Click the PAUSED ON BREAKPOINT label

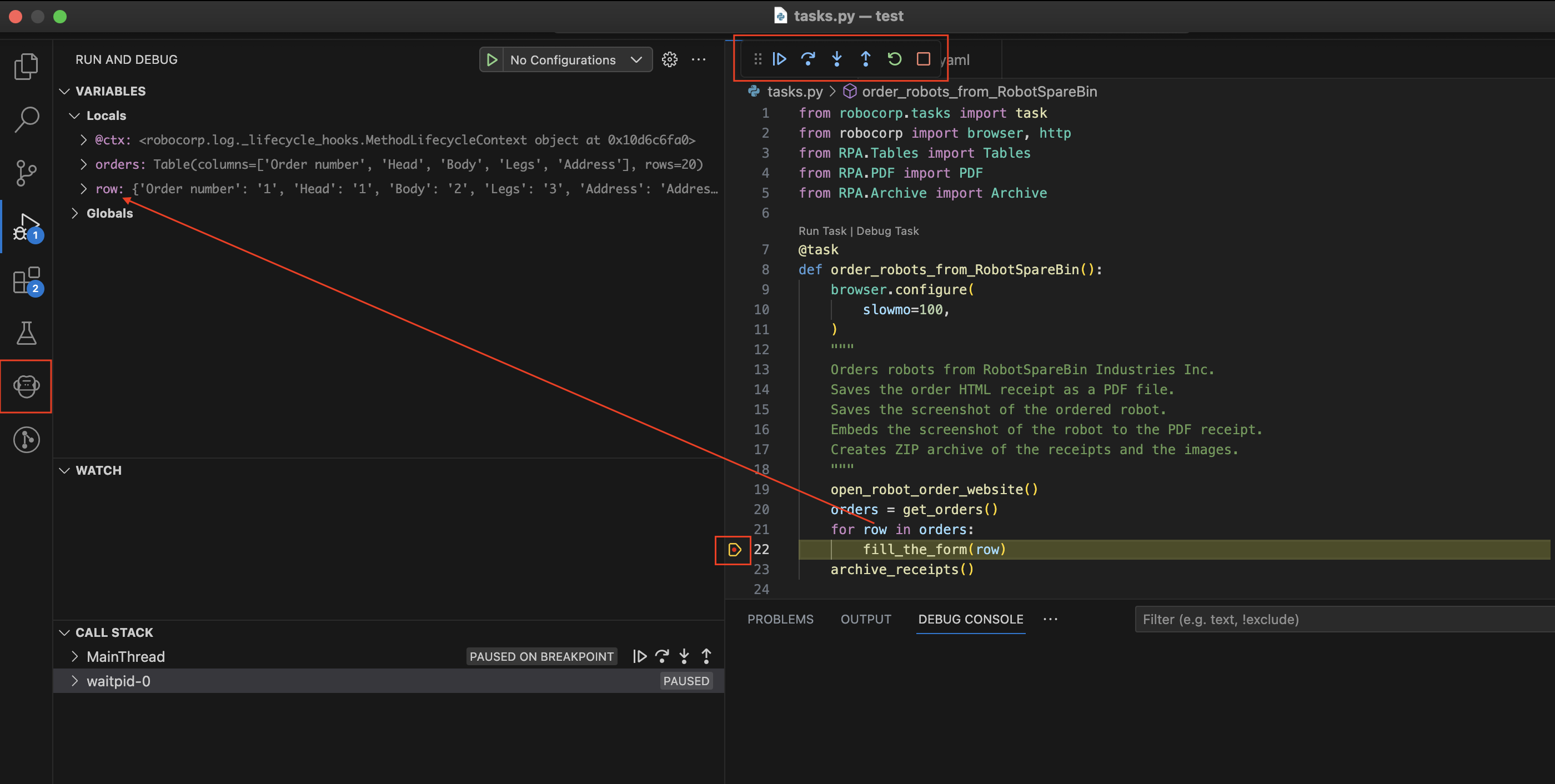tap(541, 657)
